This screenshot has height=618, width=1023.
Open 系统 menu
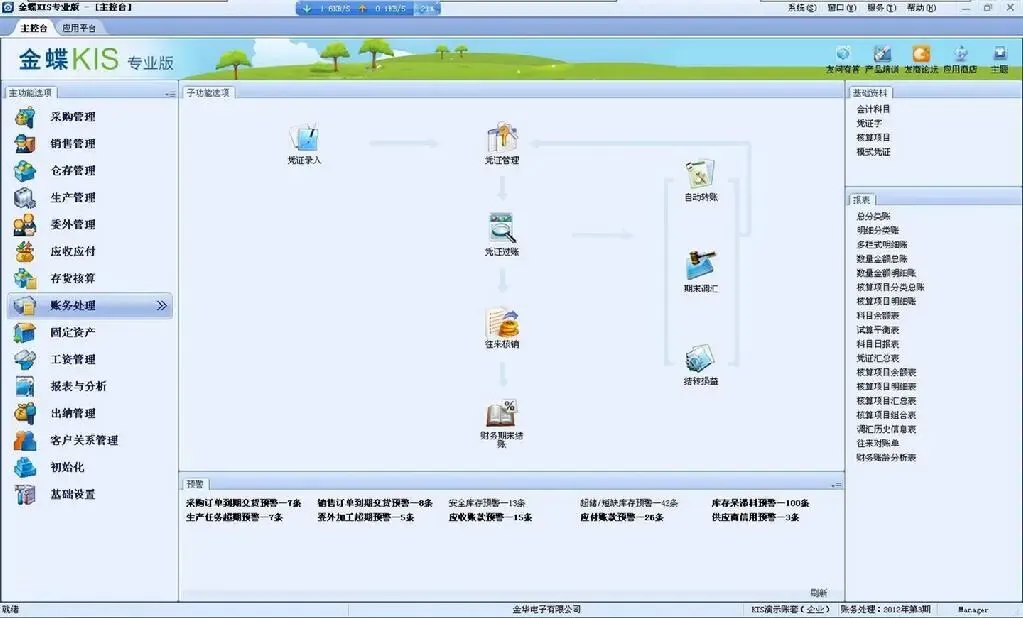[802, 8]
